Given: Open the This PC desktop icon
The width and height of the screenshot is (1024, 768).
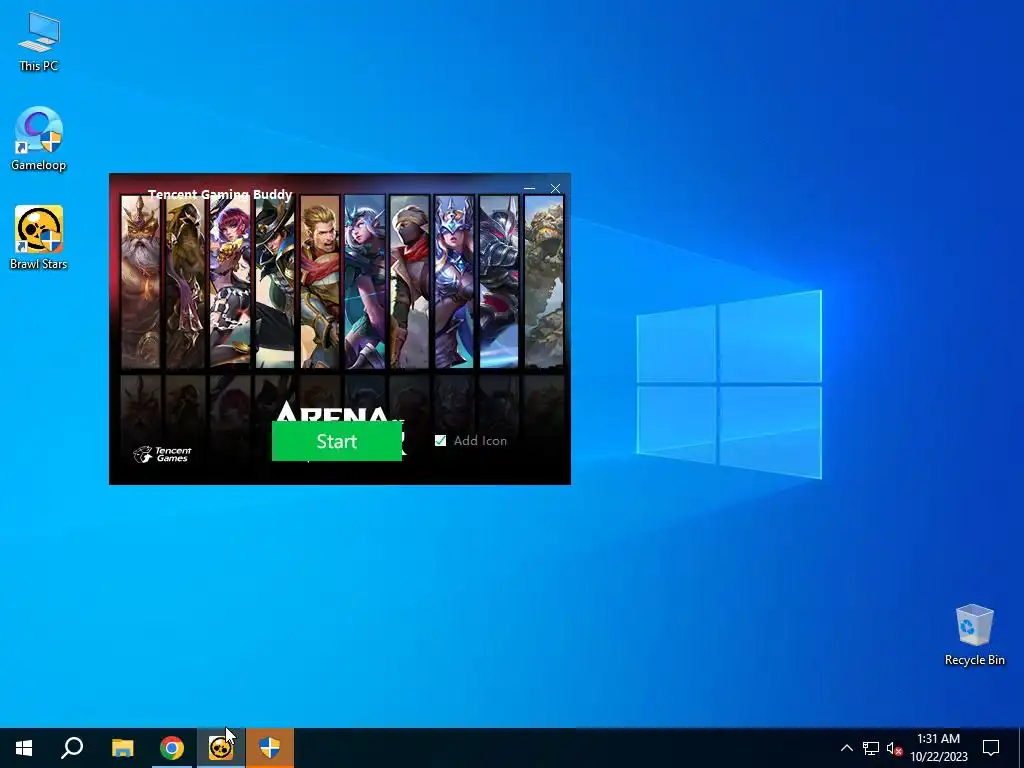Looking at the screenshot, I should [39, 41].
